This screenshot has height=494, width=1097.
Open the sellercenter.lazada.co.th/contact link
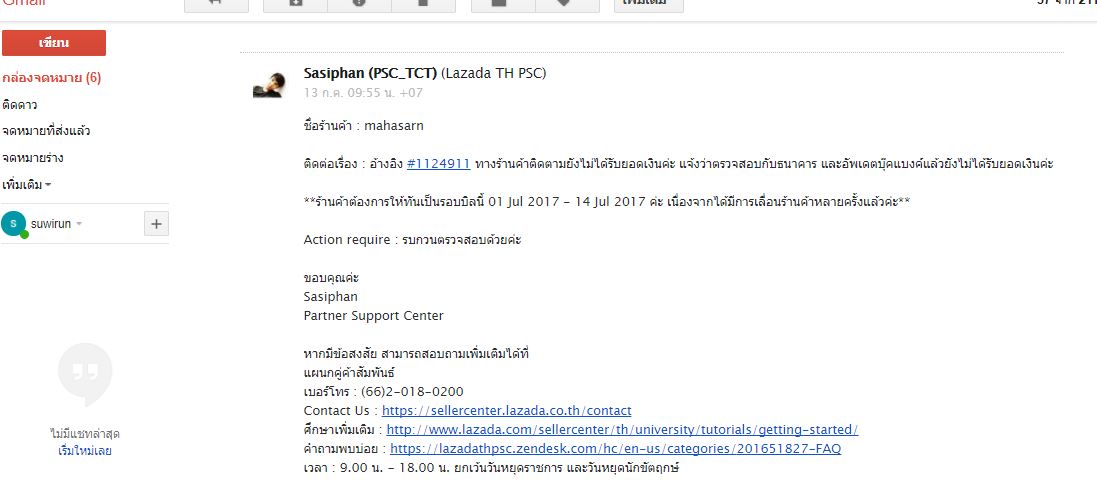tap(506, 411)
